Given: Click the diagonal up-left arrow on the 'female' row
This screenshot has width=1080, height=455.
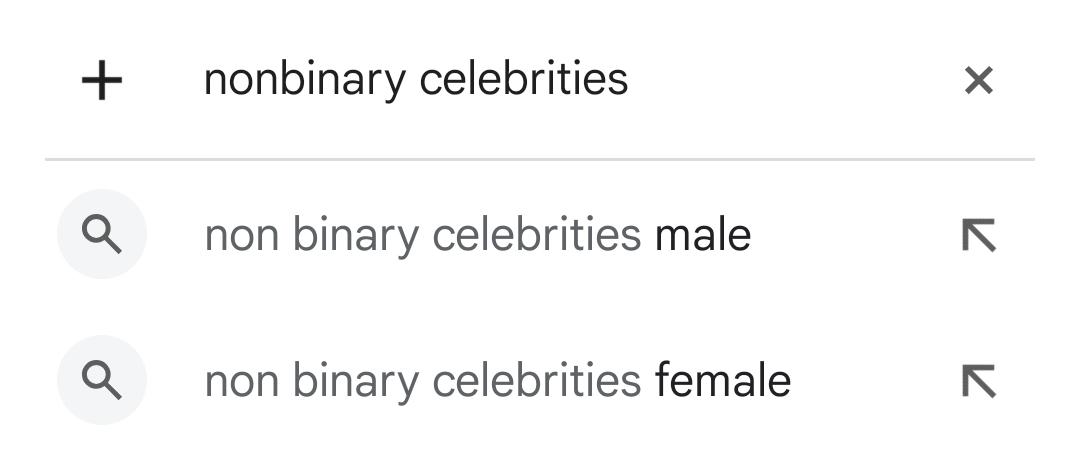Looking at the screenshot, I should point(979,381).
